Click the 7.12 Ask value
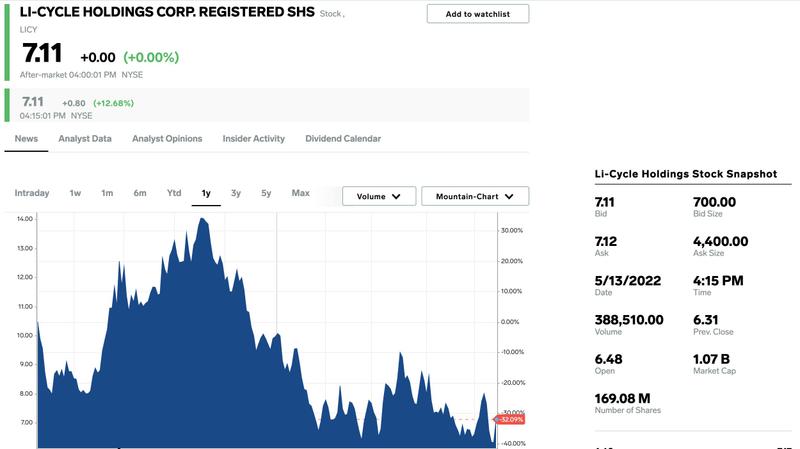800x449 pixels. 606,241
